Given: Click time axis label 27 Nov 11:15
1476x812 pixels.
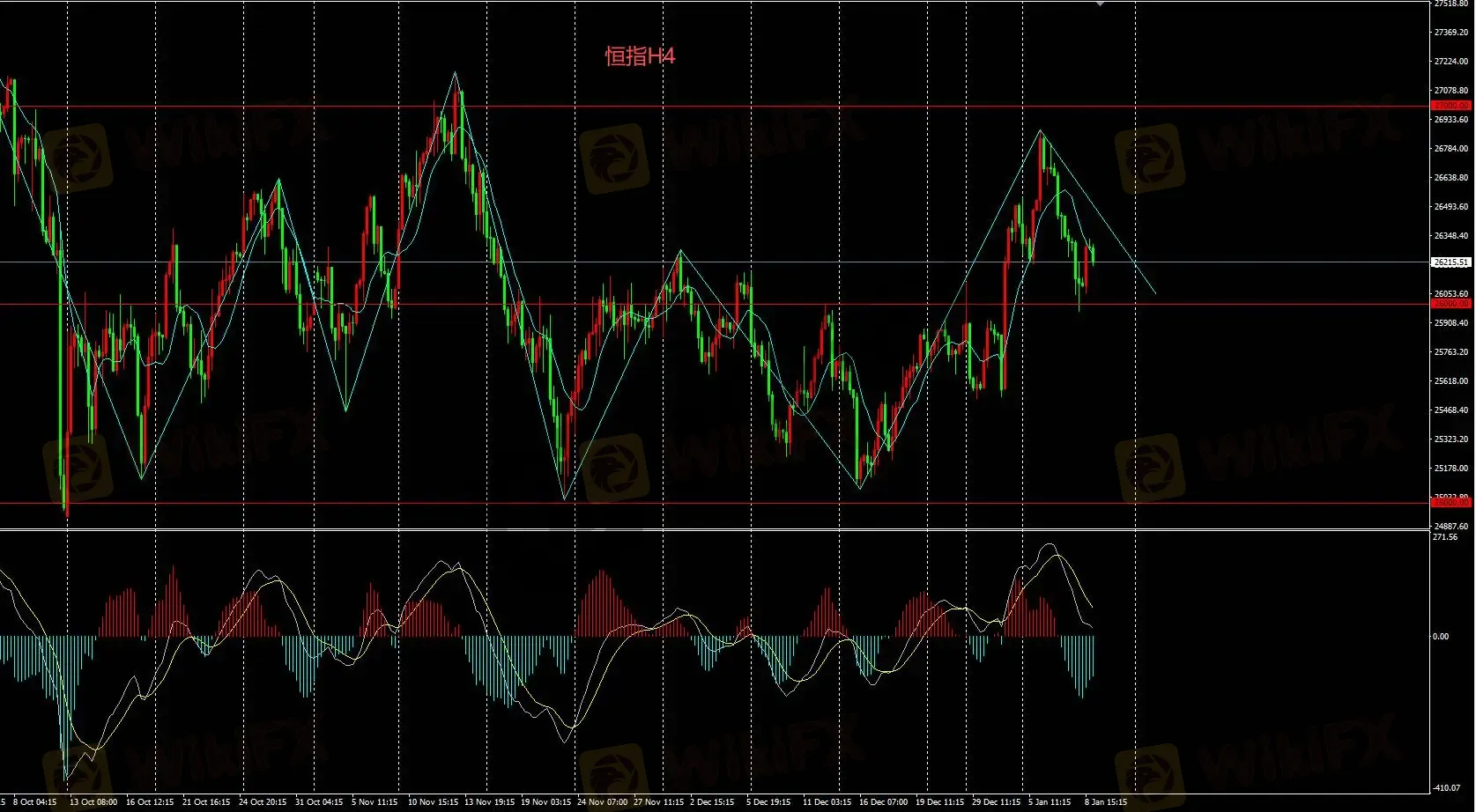Looking at the screenshot, I should (658, 802).
